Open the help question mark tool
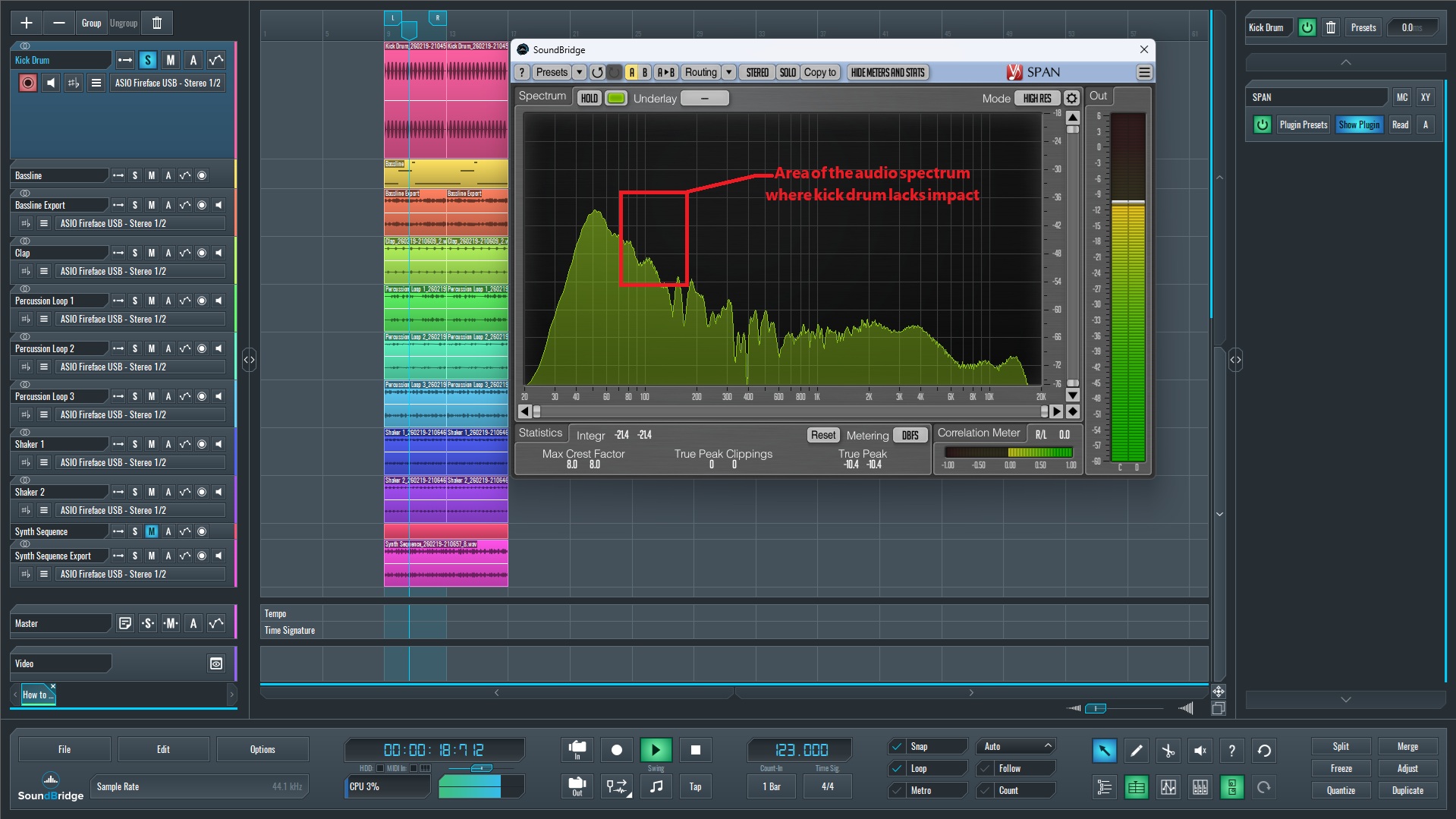The height and width of the screenshot is (819, 1456). coord(1232,751)
